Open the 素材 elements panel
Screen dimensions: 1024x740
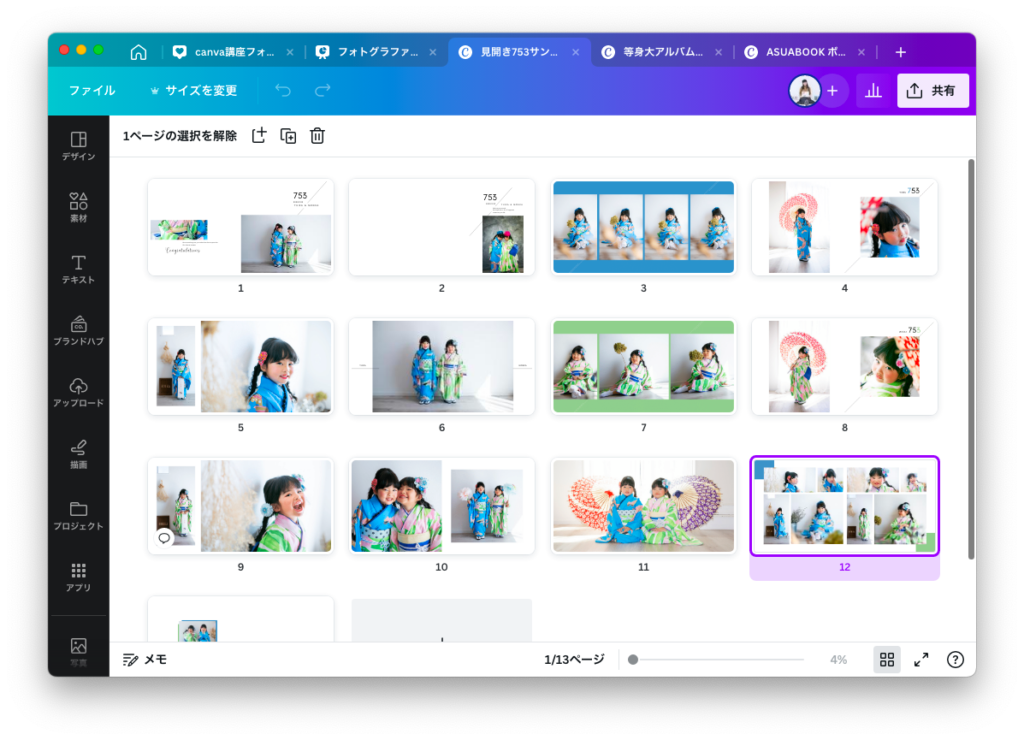pyautogui.click(x=78, y=208)
